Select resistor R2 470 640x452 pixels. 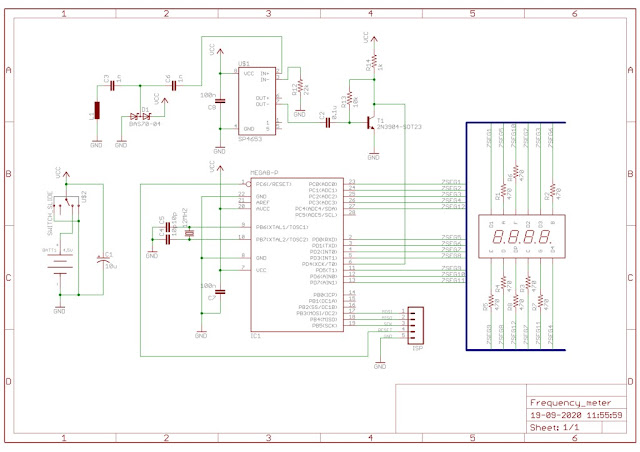coord(553,190)
